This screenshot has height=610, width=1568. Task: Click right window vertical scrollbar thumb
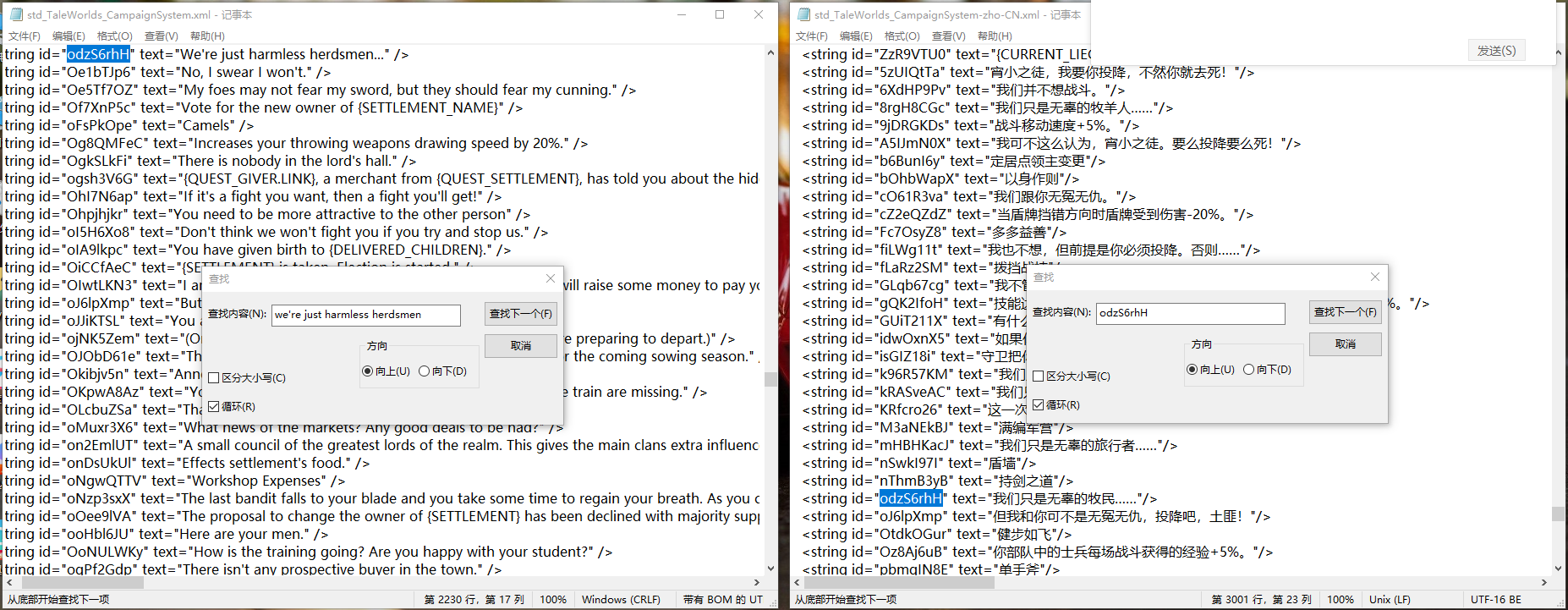coord(1558,514)
